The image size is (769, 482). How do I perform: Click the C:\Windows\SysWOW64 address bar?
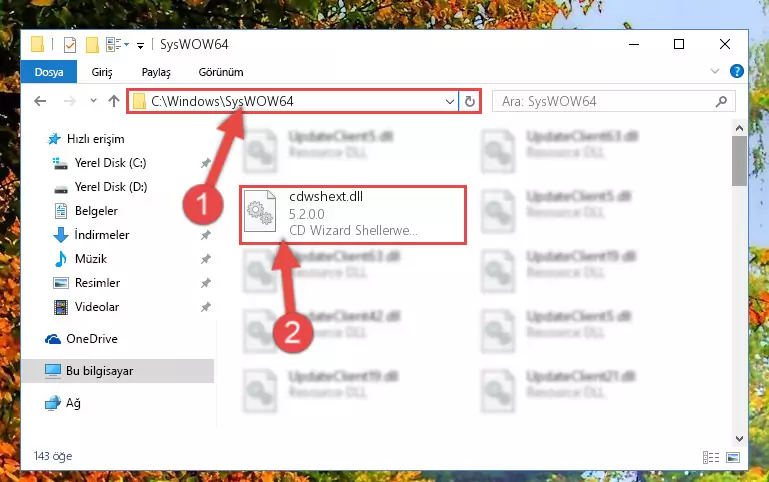(x=293, y=101)
